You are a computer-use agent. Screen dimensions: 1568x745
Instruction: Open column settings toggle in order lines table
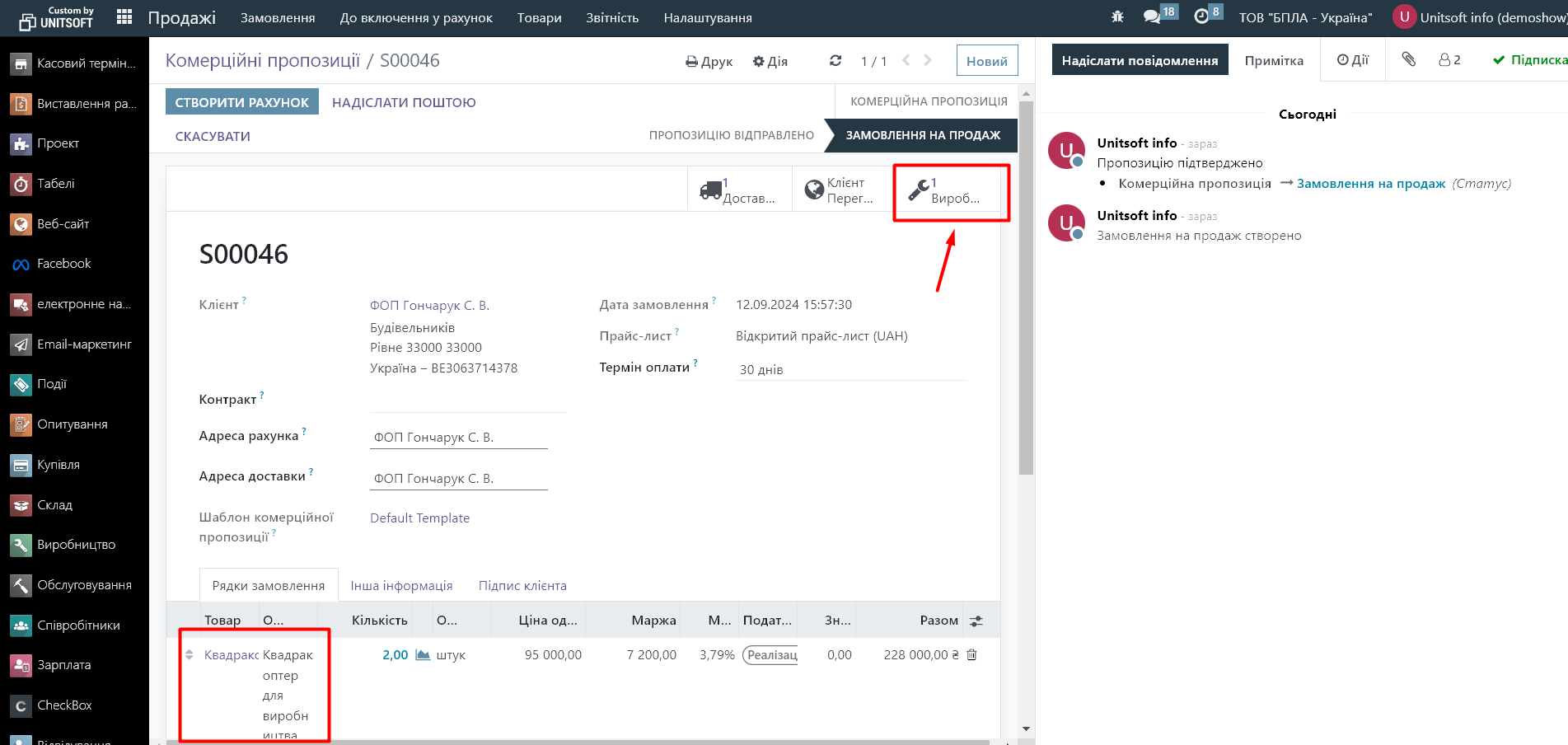[x=976, y=621]
